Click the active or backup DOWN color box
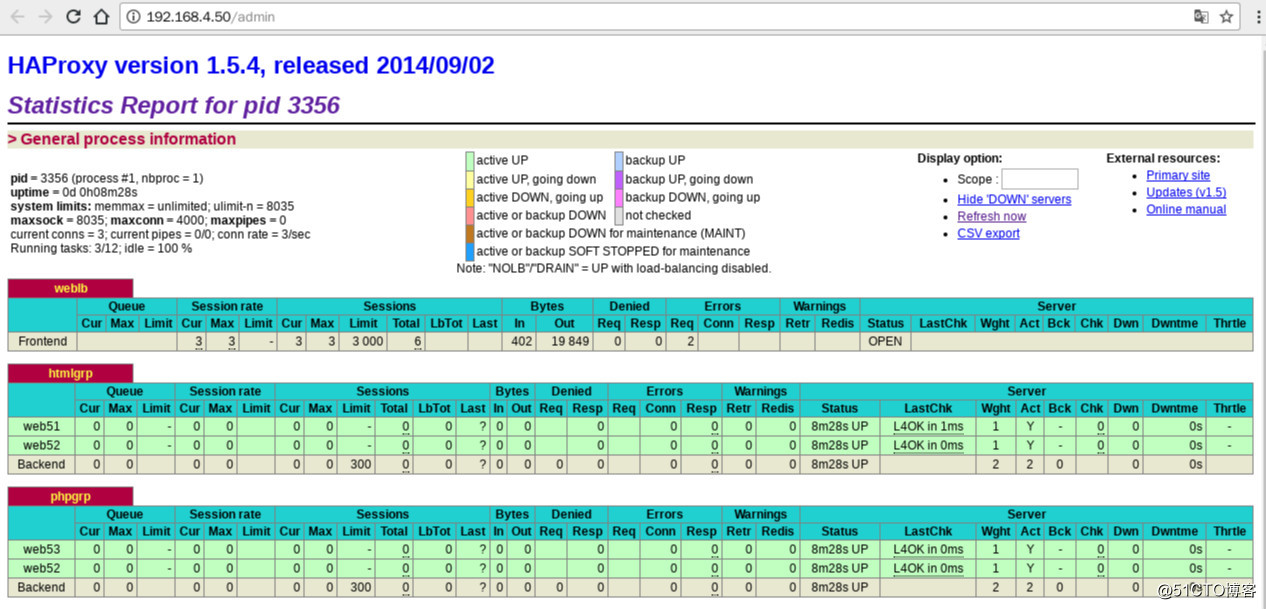 pos(470,215)
